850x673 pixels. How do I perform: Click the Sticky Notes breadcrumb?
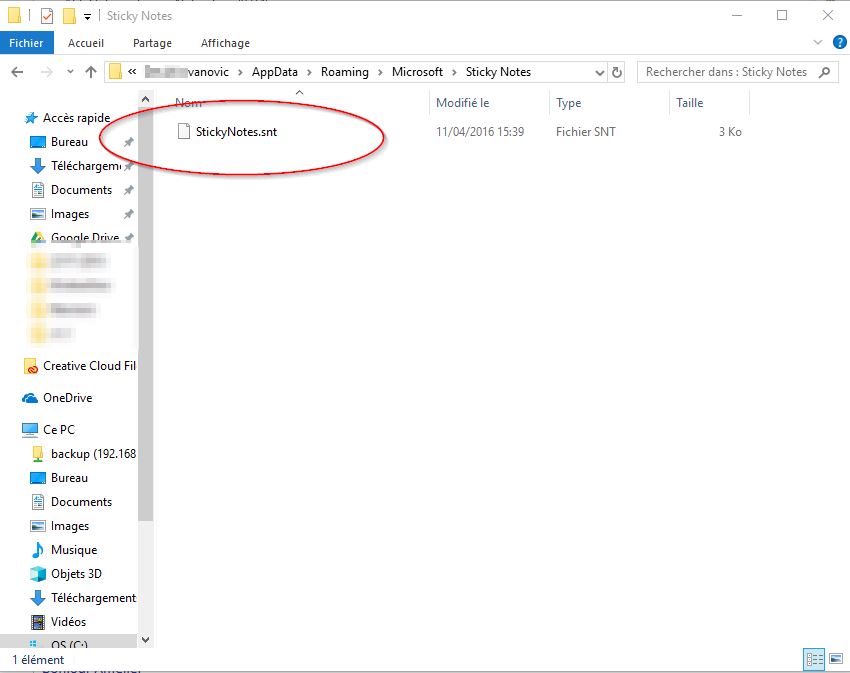click(498, 72)
